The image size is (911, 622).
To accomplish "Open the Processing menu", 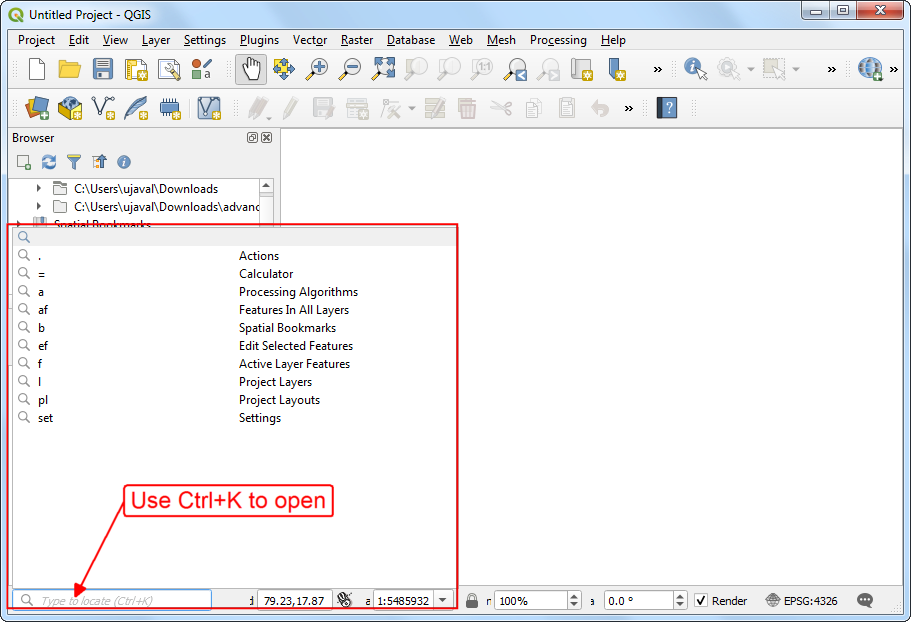I will point(558,40).
